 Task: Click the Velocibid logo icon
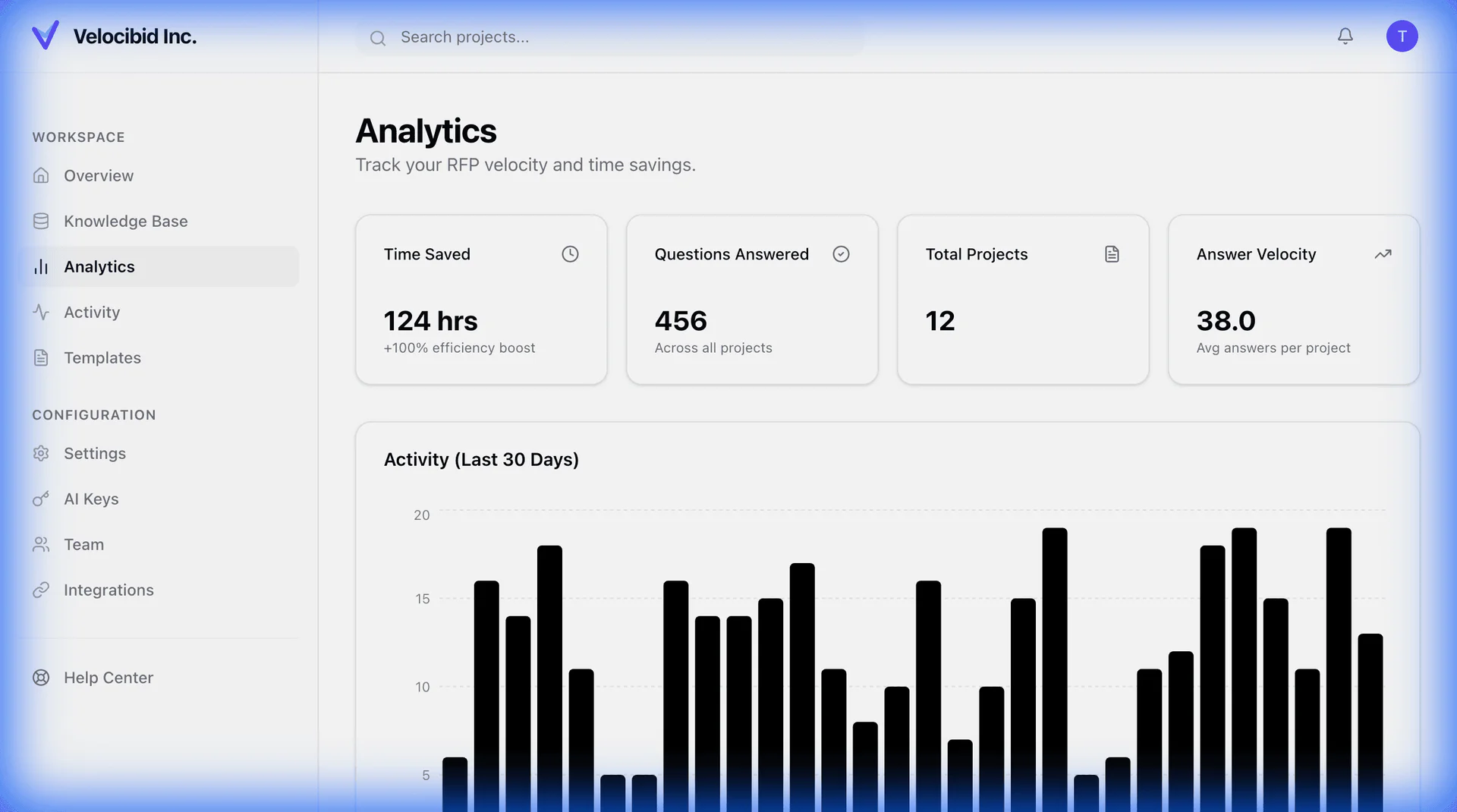(x=45, y=36)
